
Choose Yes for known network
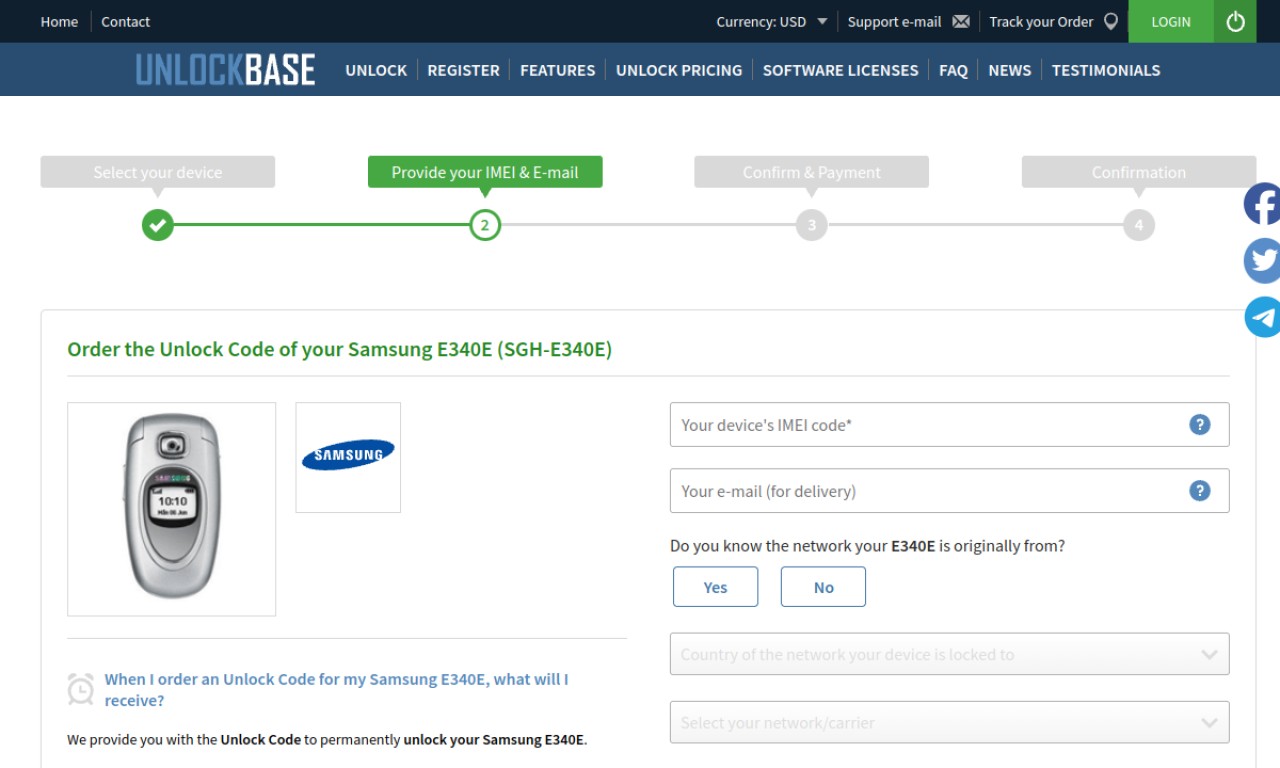(716, 587)
